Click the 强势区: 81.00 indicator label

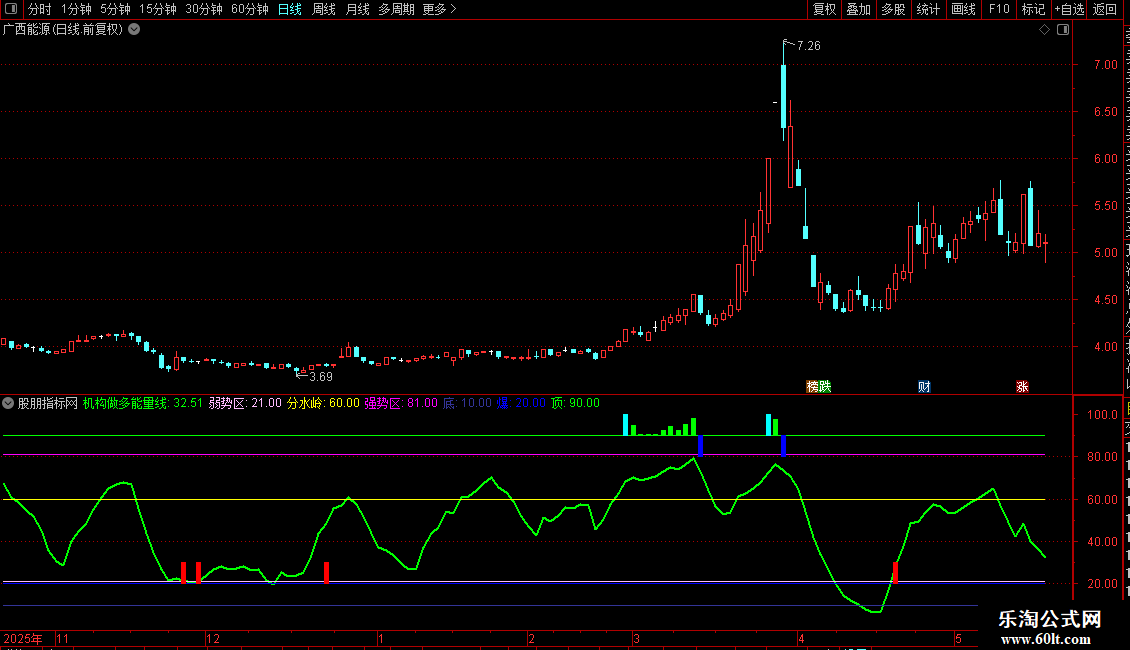click(401, 404)
